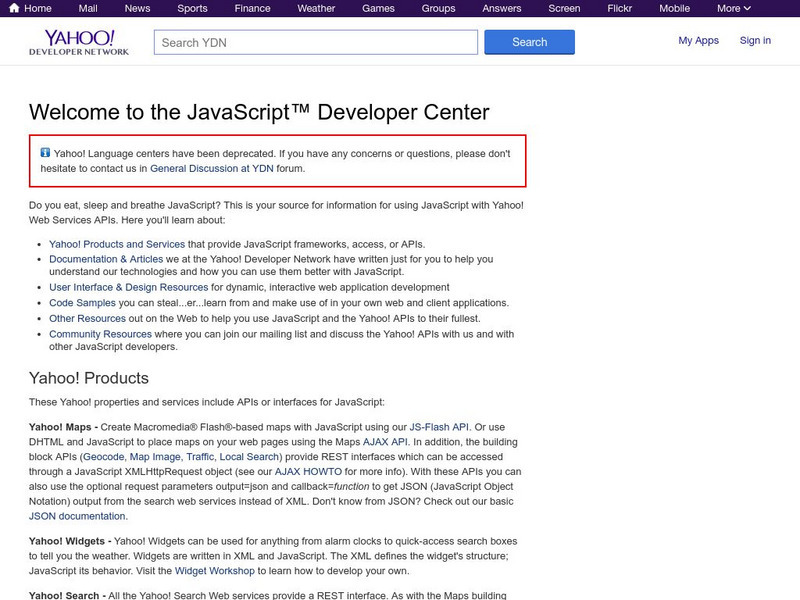Open the Yahoo Developer Network logo
Viewport: 800px width, 600px height.
click(79, 42)
